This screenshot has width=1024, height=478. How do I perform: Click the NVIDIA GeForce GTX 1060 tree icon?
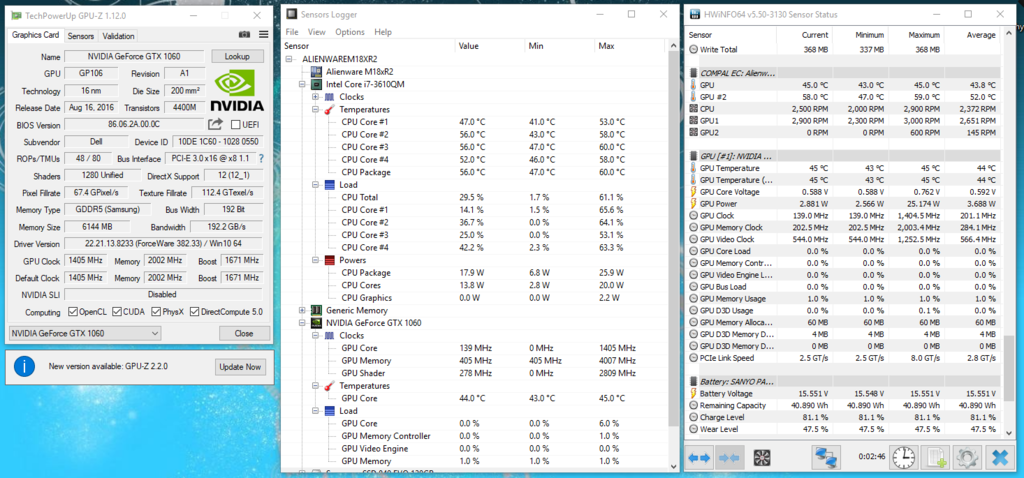tap(316, 323)
